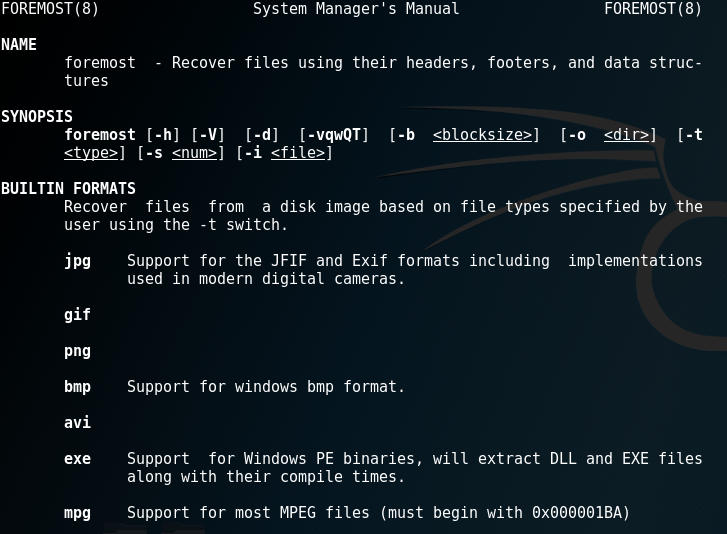Select the mpg format entry

[77, 514]
